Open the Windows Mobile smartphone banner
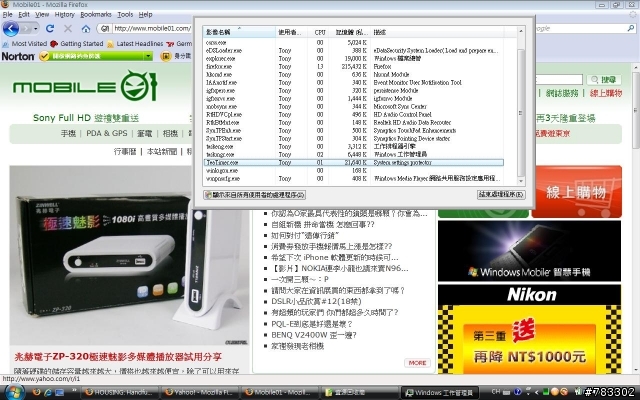Image resolution: width=640 pixels, height=400 pixels. 529,251
